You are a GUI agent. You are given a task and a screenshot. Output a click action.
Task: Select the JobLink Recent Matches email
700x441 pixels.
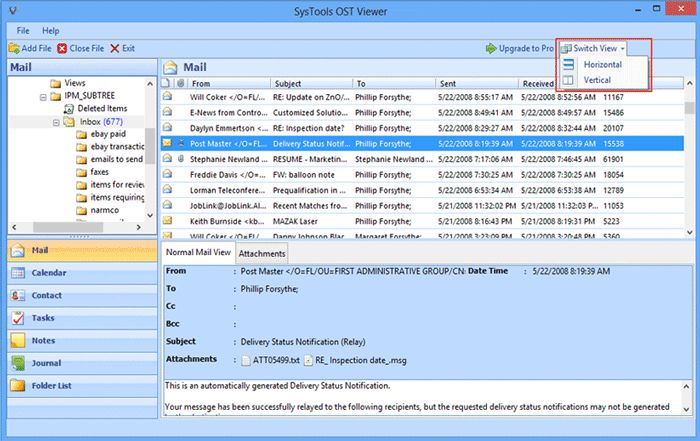[x=422, y=206]
